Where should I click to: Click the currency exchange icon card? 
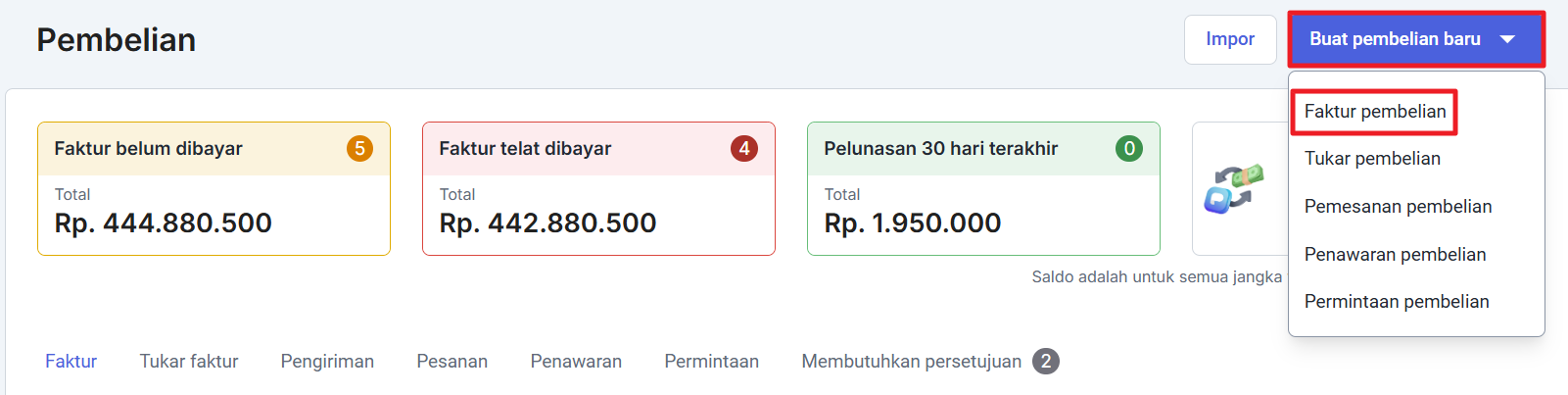[1235, 188]
